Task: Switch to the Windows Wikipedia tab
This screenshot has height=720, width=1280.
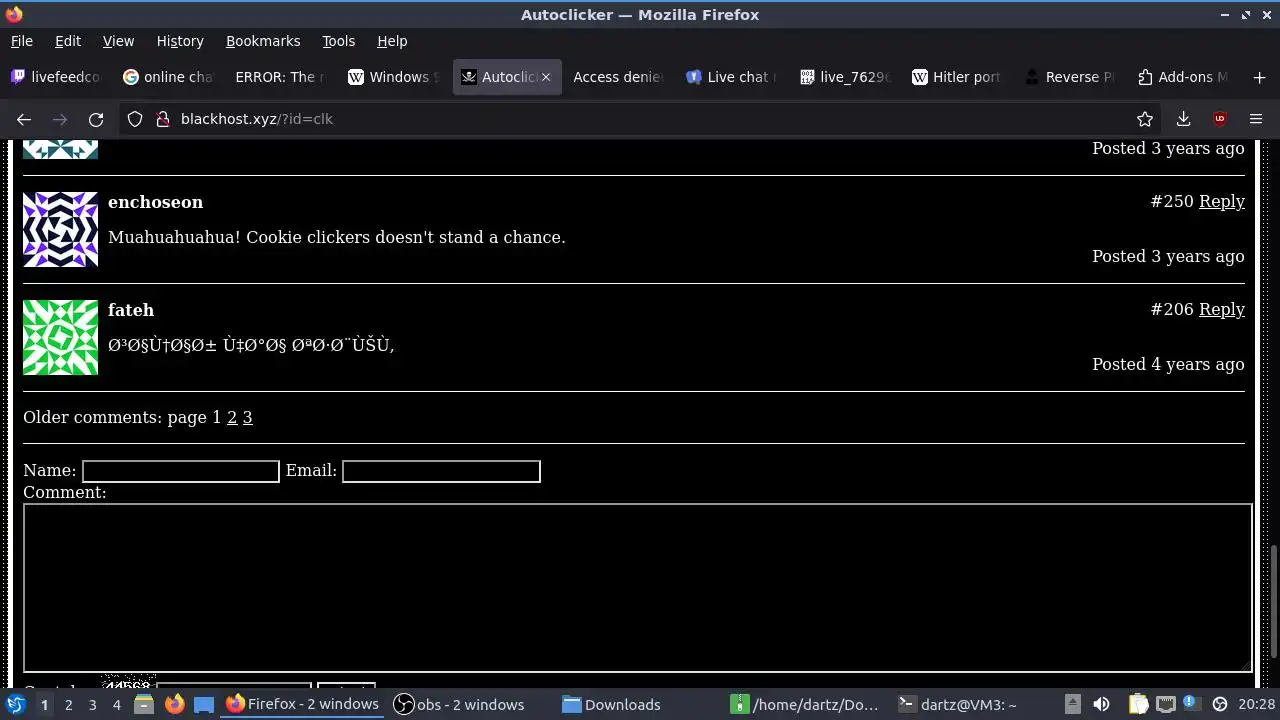Action: 393,77
